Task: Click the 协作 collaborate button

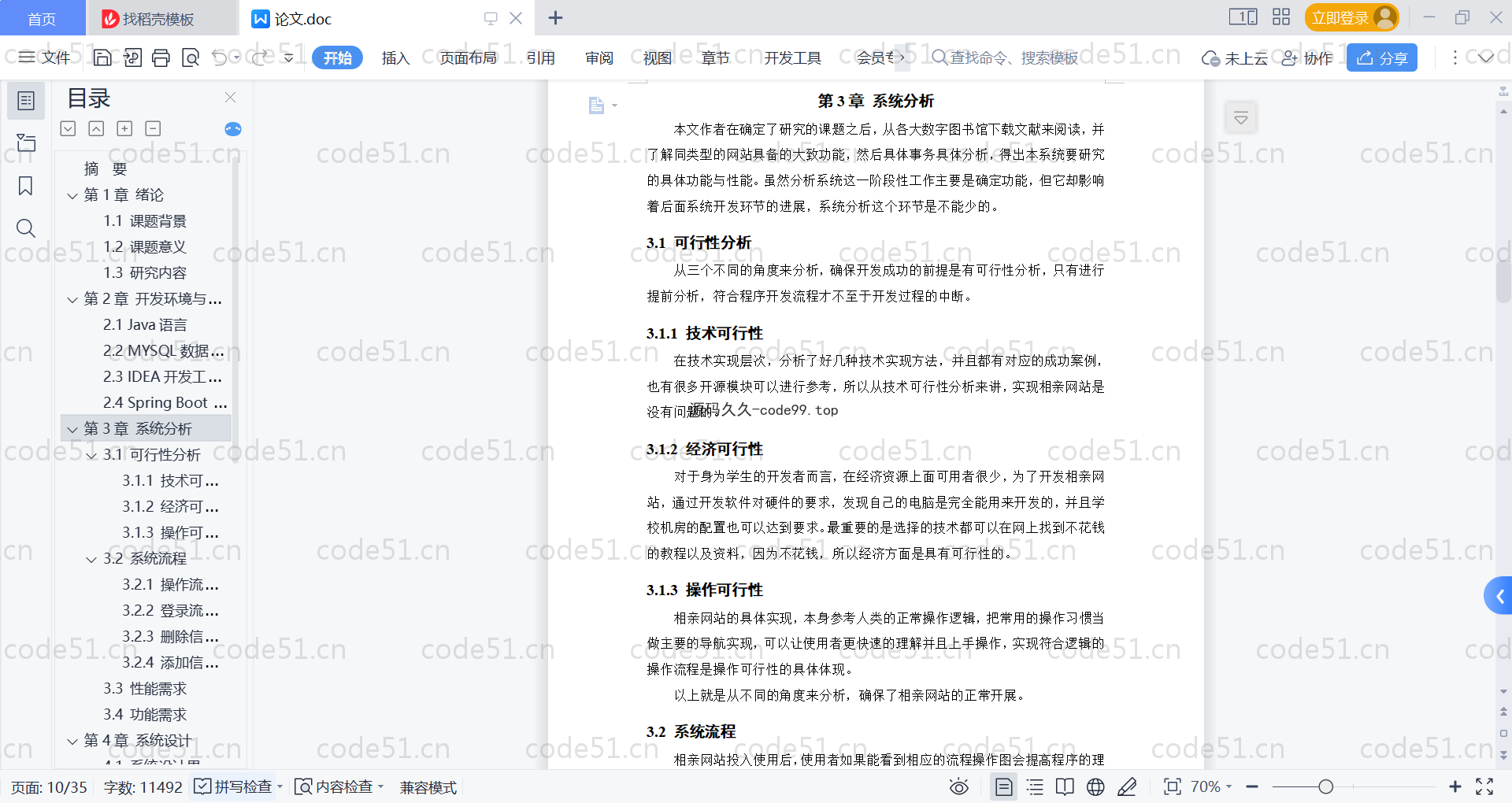Action: (x=1307, y=57)
